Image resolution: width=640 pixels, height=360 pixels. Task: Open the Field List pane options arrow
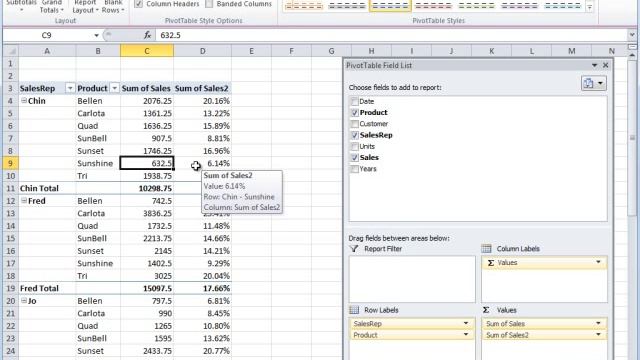[595, 65]
